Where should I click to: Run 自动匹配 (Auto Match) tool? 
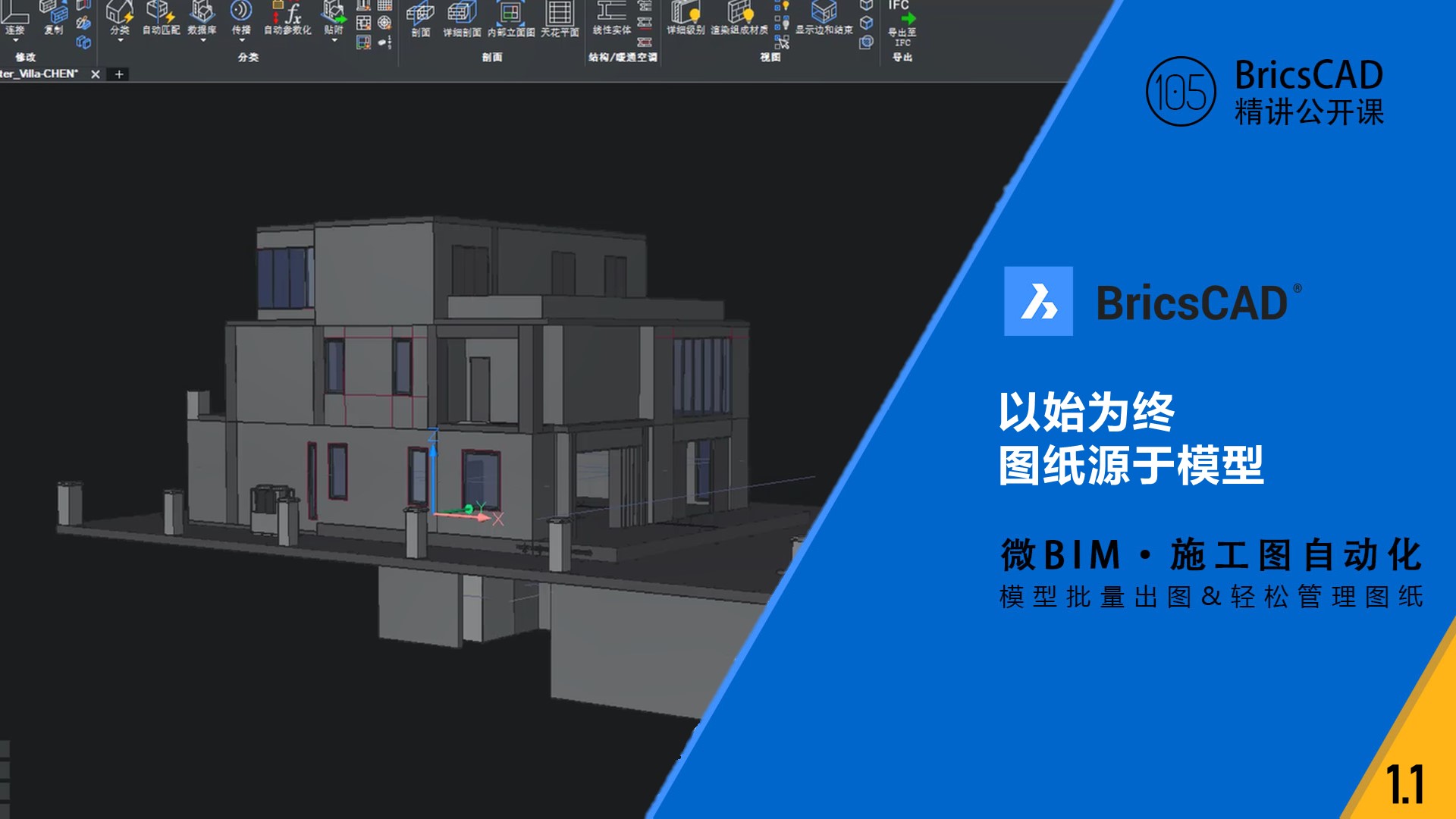click(x=160, y=12)
